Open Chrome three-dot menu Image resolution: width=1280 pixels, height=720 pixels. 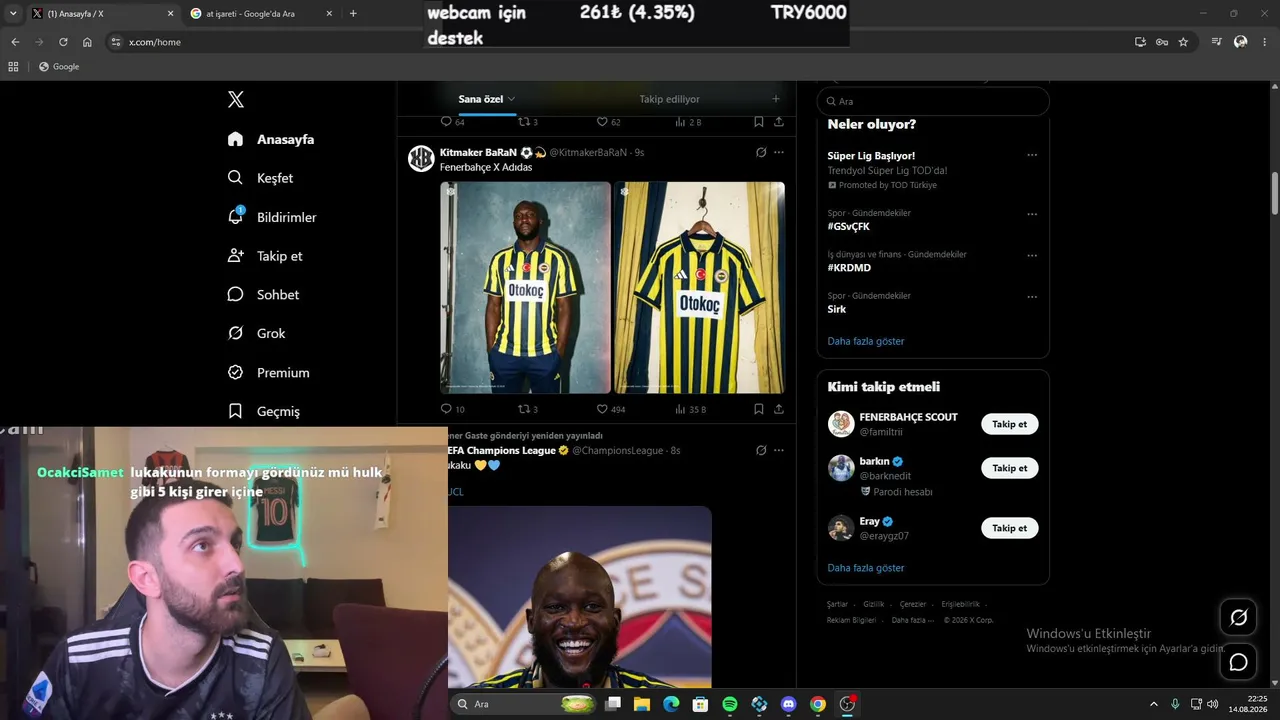(x=1265, y=42)
